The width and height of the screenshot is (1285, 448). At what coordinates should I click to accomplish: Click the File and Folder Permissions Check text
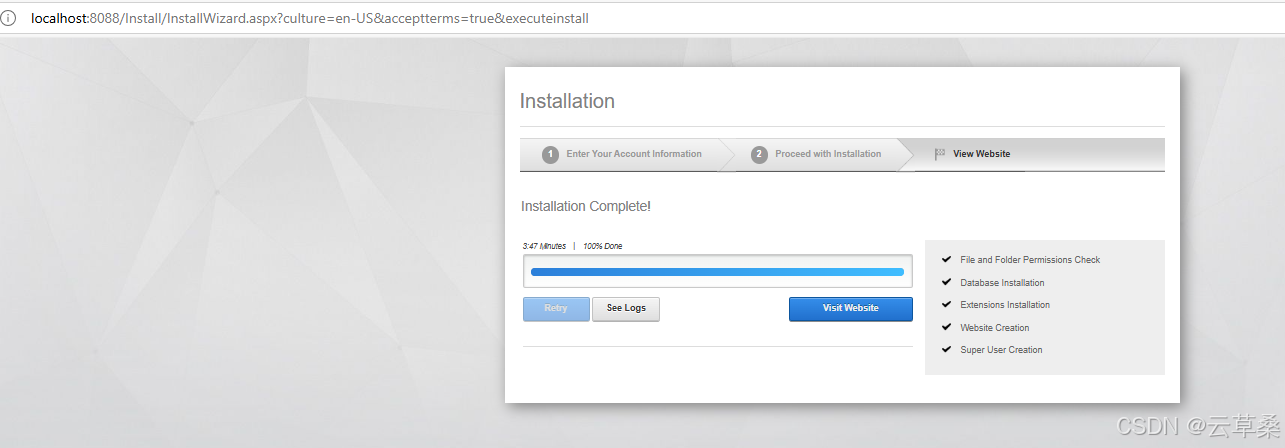[1030, 260]
